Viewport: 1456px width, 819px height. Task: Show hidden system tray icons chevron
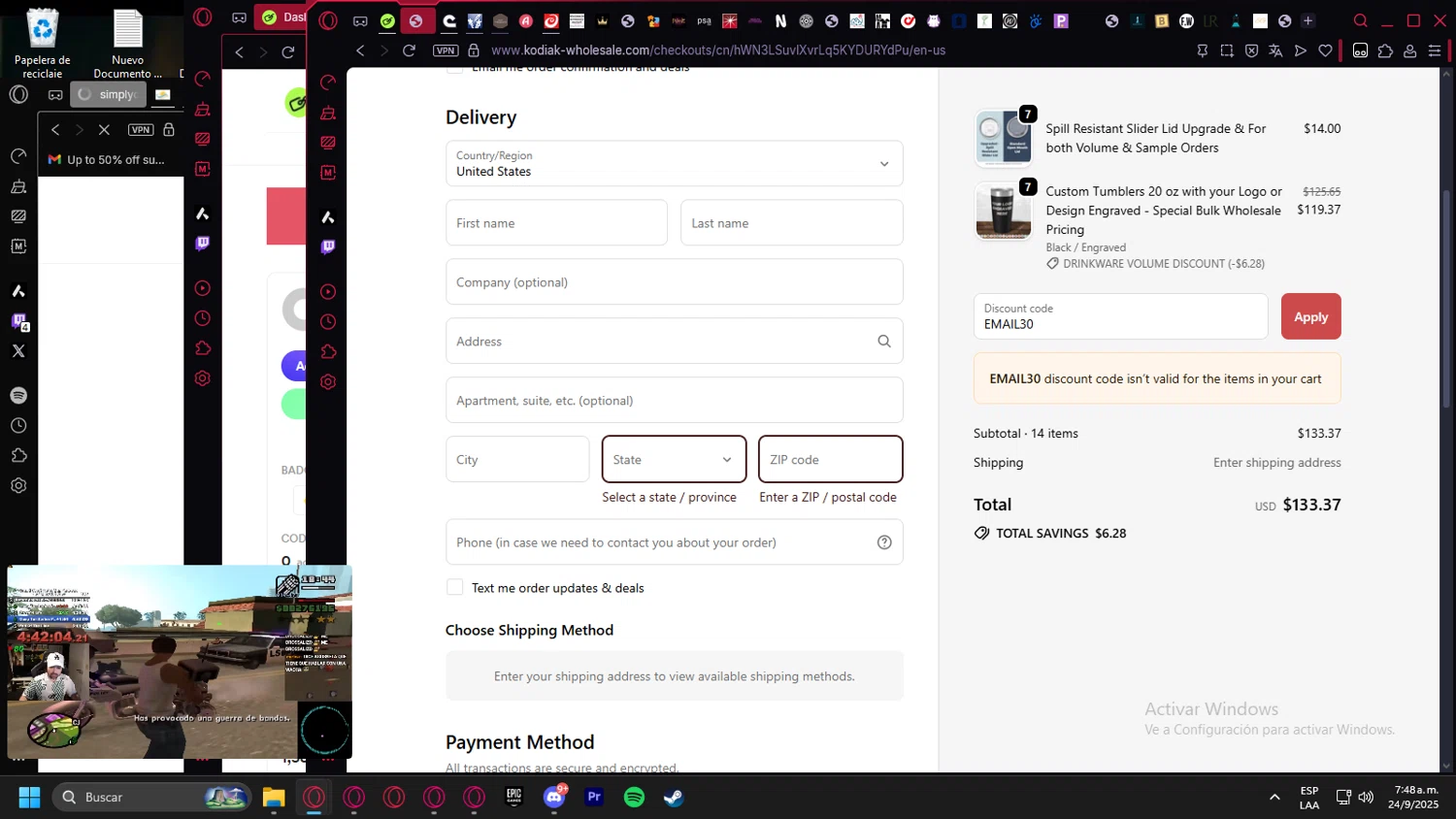click(x=1274, y=798)
